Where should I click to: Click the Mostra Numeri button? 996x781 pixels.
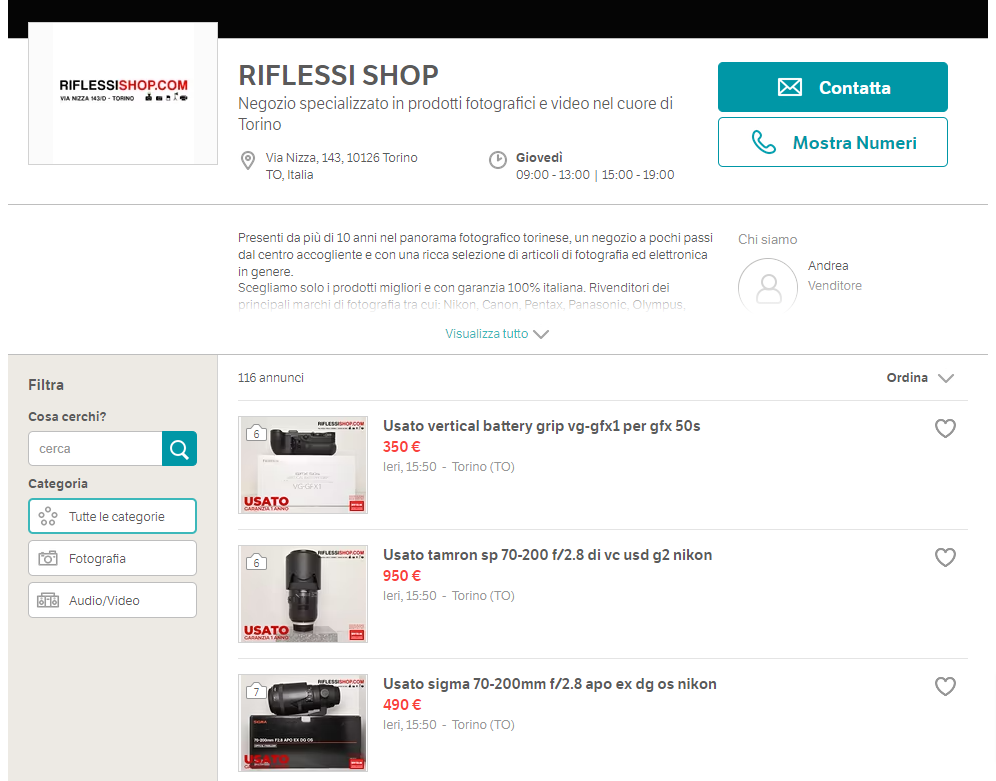click(x=833, y=142)
